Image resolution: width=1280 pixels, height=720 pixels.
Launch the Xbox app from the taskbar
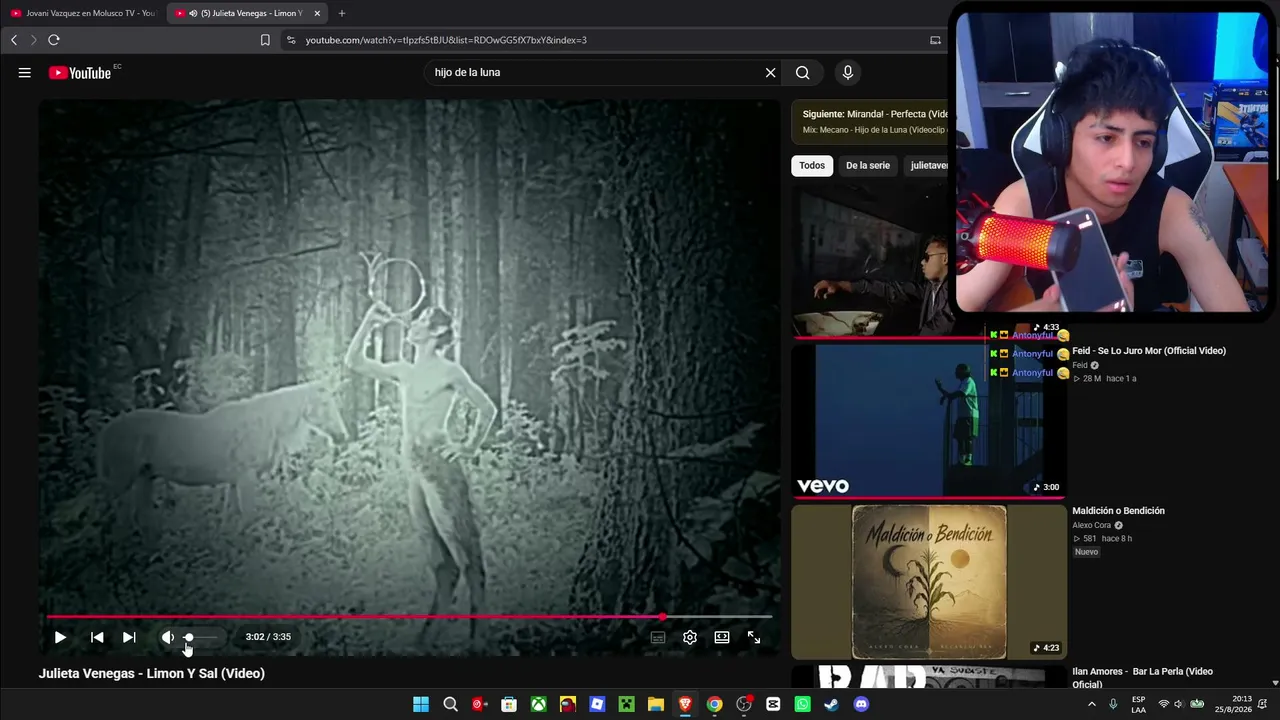[x=538, y=704]
